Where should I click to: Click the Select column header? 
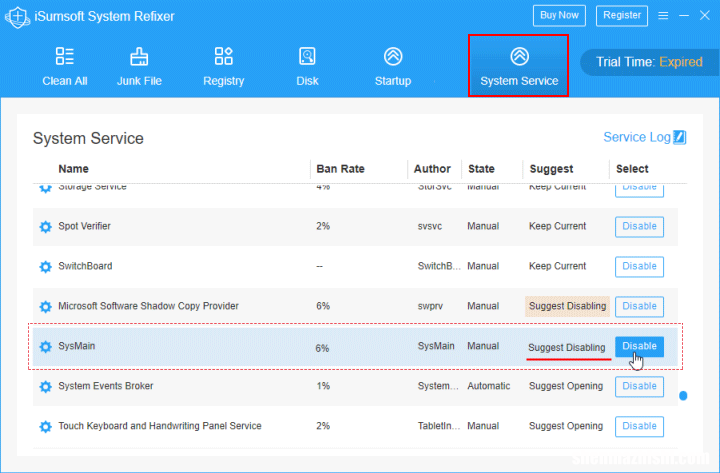click(632, 169)
